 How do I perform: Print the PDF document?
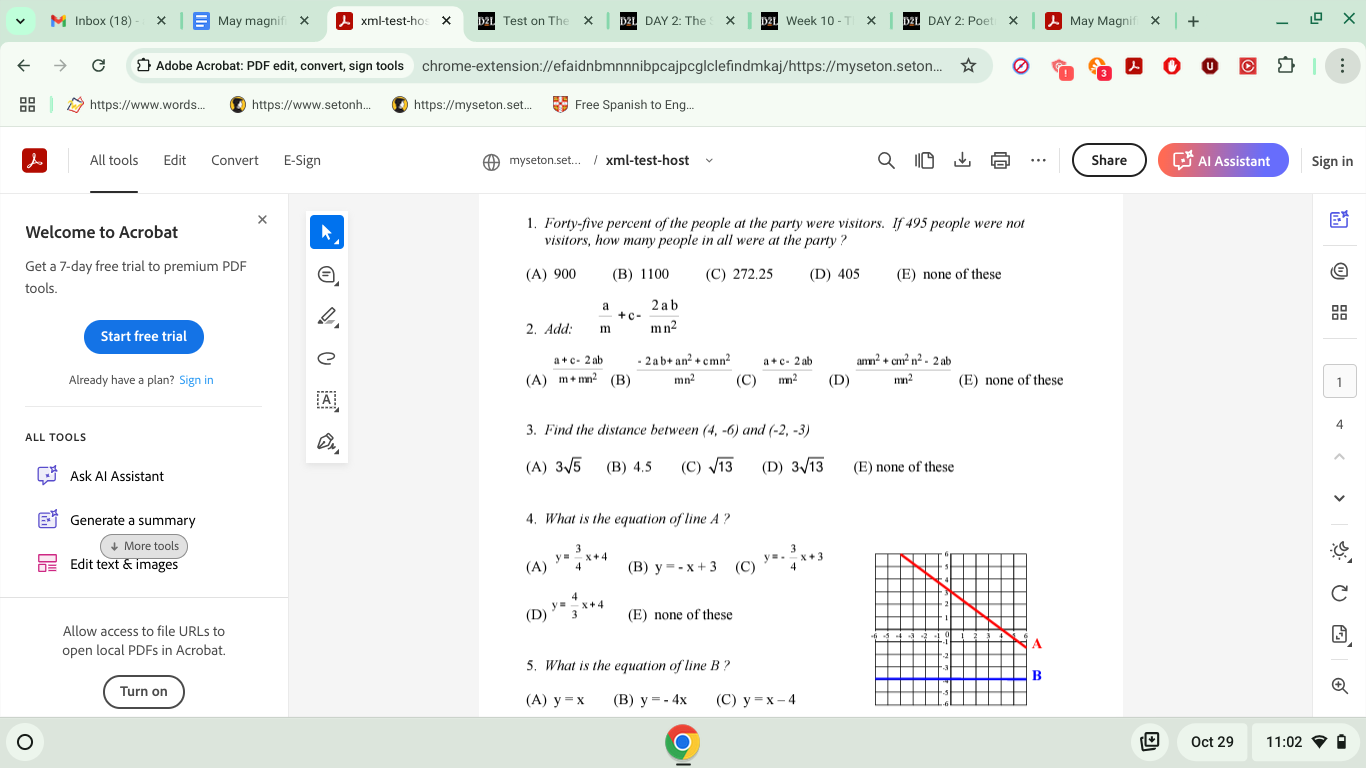[x=1001, y=161]
